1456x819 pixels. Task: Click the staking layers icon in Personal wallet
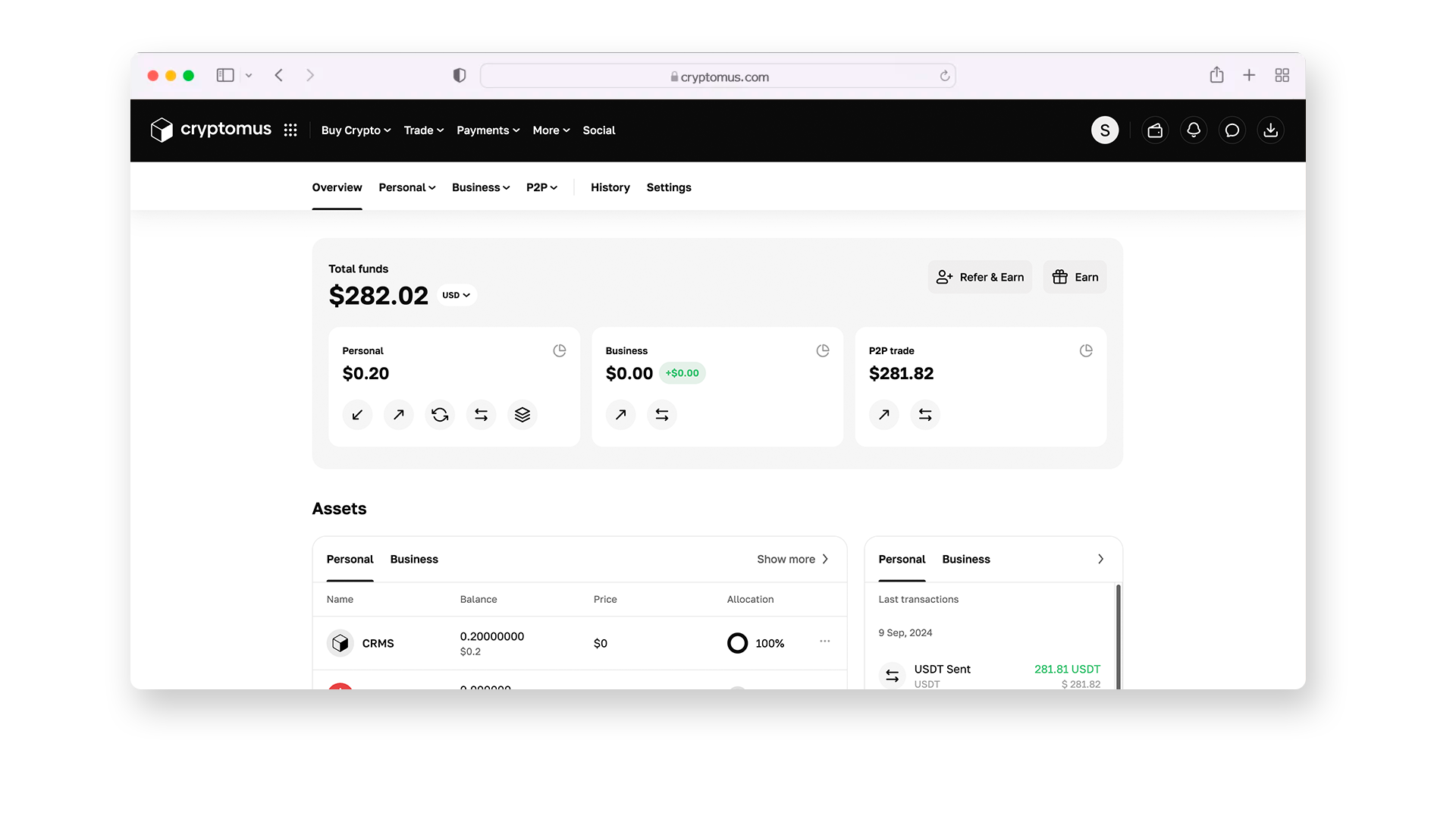(x=521, y=414)
